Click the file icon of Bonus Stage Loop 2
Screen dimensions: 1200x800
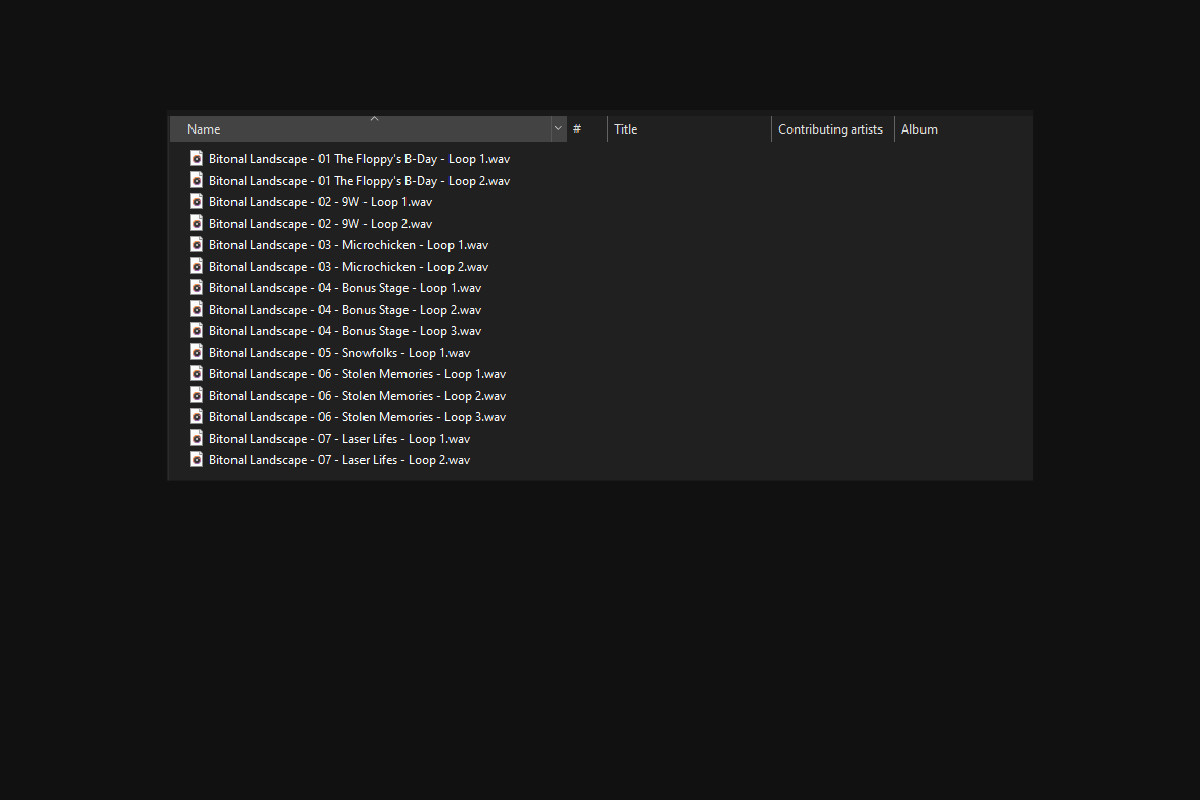[197, 309]
